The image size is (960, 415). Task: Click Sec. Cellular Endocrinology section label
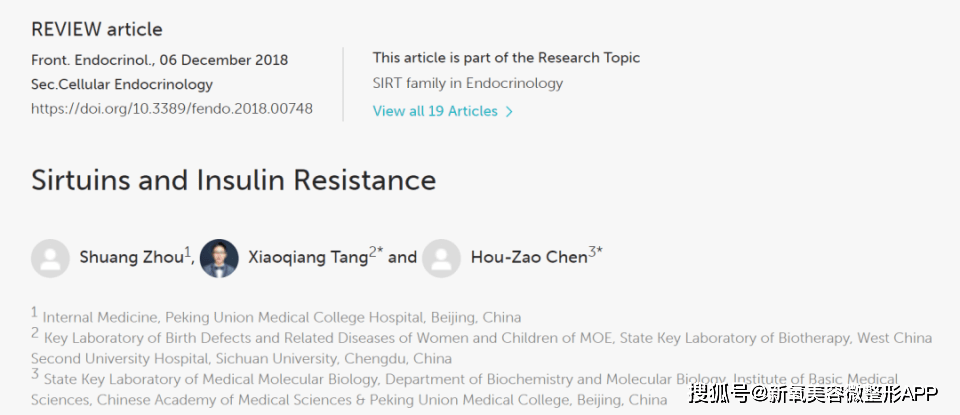pyautogui.click(x=122, y=84)
